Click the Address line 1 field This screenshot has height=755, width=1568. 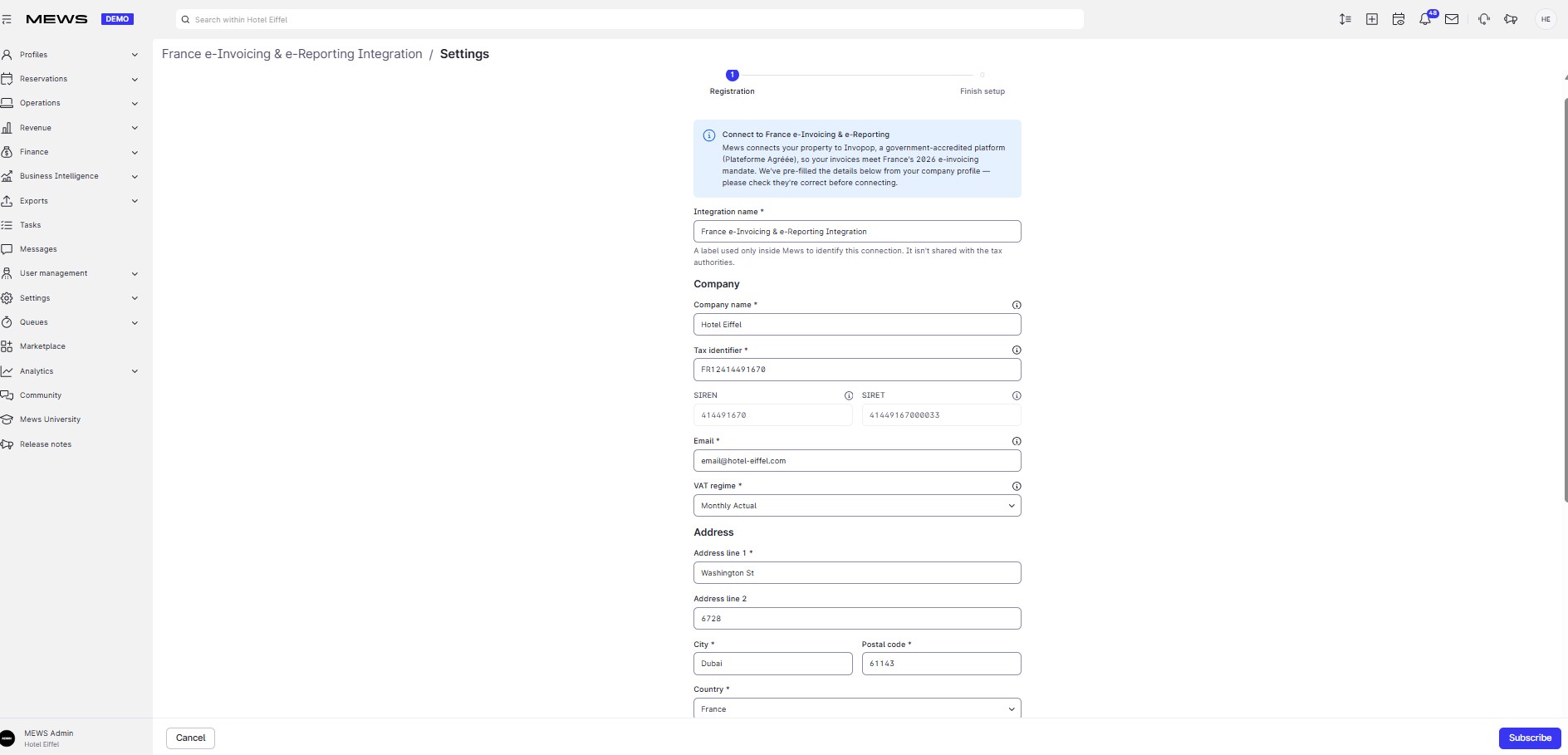(857, 573)
